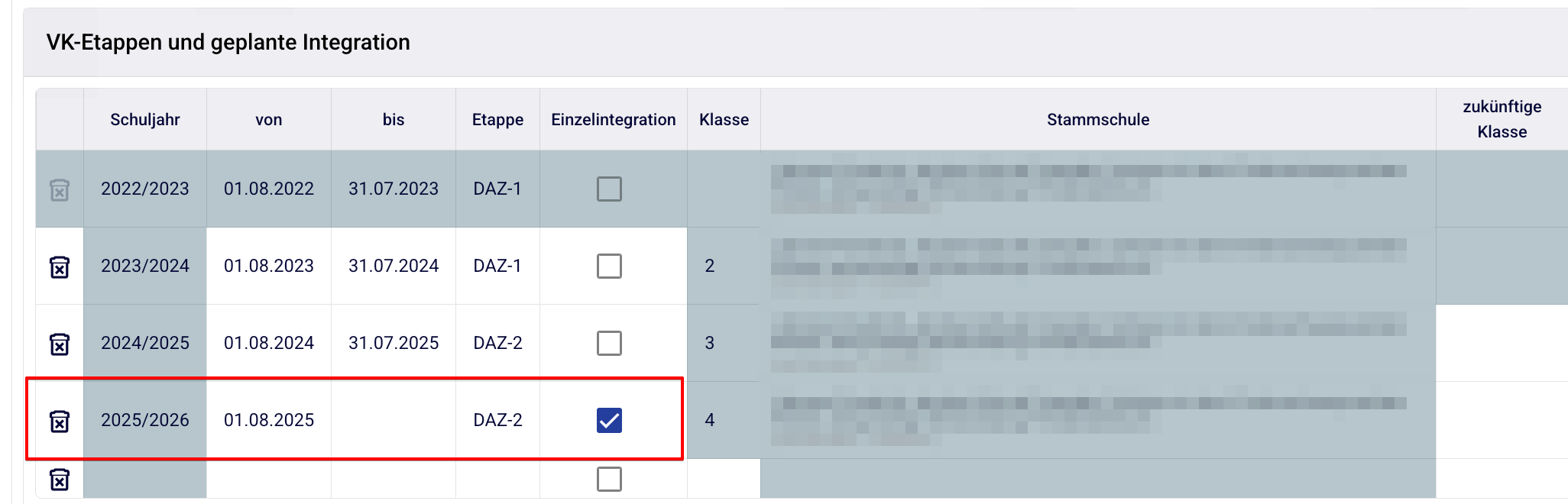Edit the von date 01.08.2023

(x=268, y=266)
